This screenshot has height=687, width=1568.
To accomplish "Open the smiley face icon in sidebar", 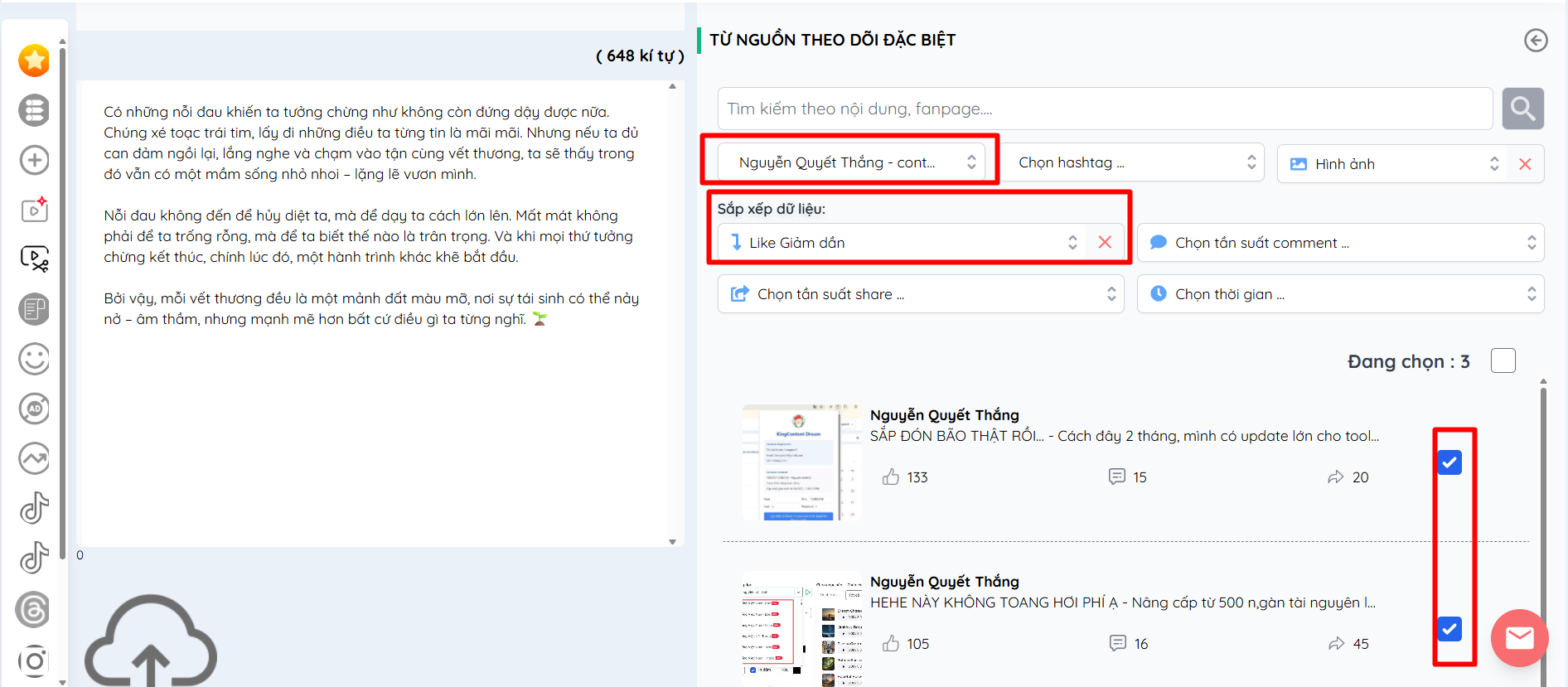I will click(x=34, y=359).
